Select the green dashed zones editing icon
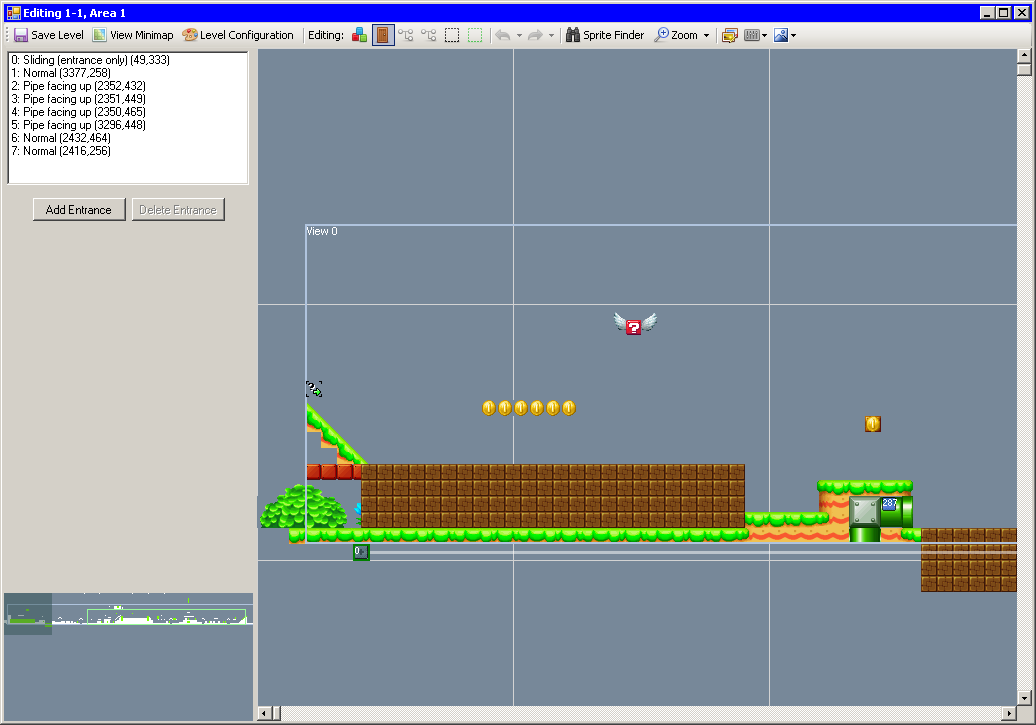Screen dimensions: 1036x725 point(475,35)
